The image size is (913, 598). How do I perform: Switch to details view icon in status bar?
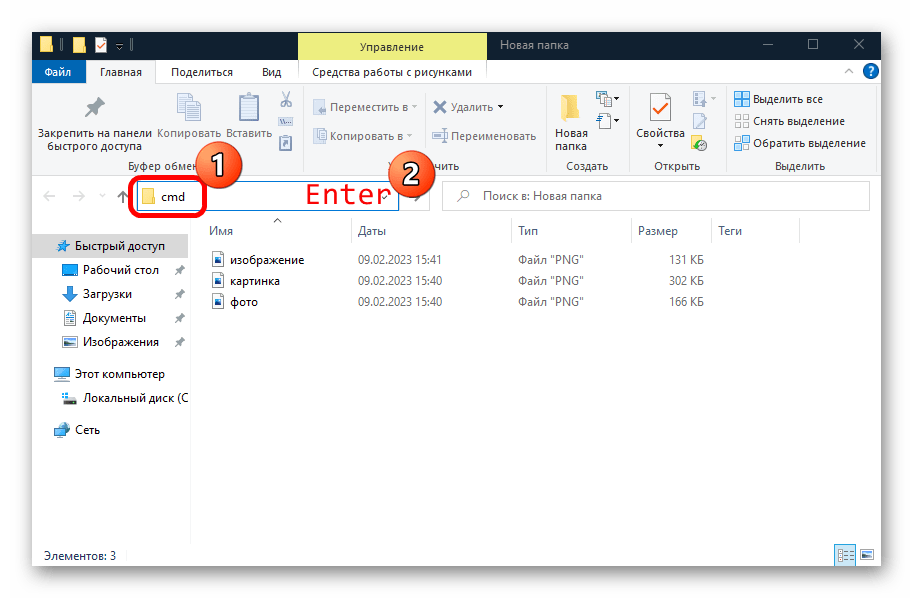pyautogui.click(x=845, y=555)
